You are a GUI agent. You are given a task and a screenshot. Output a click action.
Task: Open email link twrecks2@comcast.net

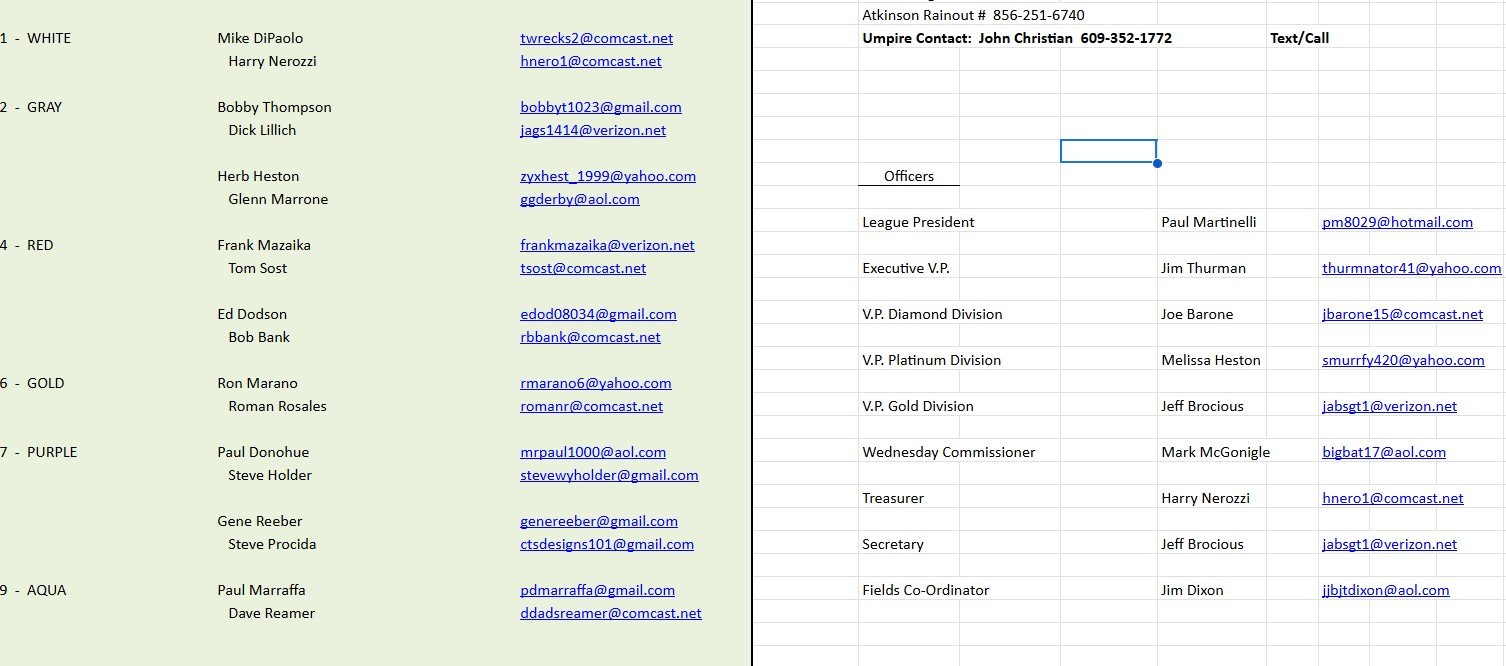[596, 38]
